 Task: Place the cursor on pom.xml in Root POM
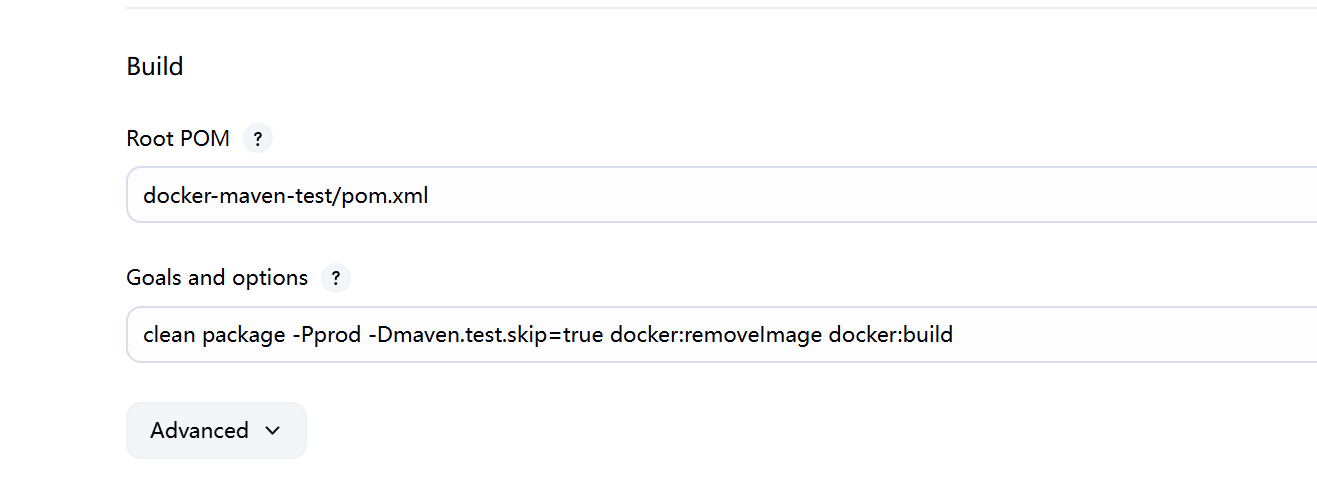[x=385, y=195]
